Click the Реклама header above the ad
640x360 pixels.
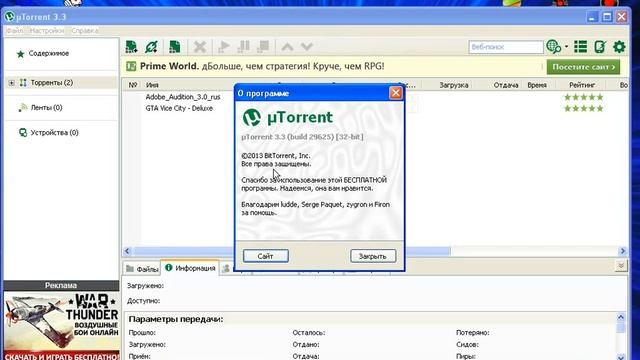coord(61,286)
